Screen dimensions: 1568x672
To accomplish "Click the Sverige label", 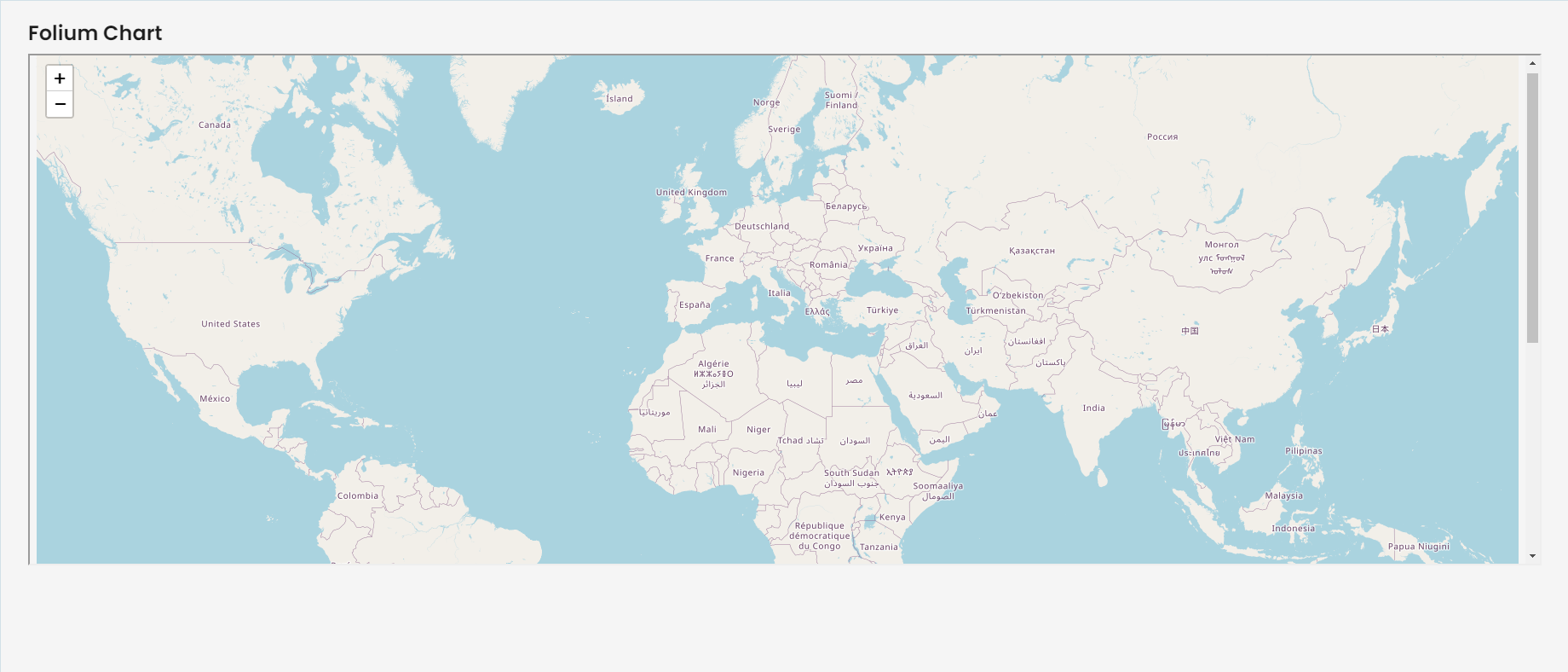I will (785, 130).
